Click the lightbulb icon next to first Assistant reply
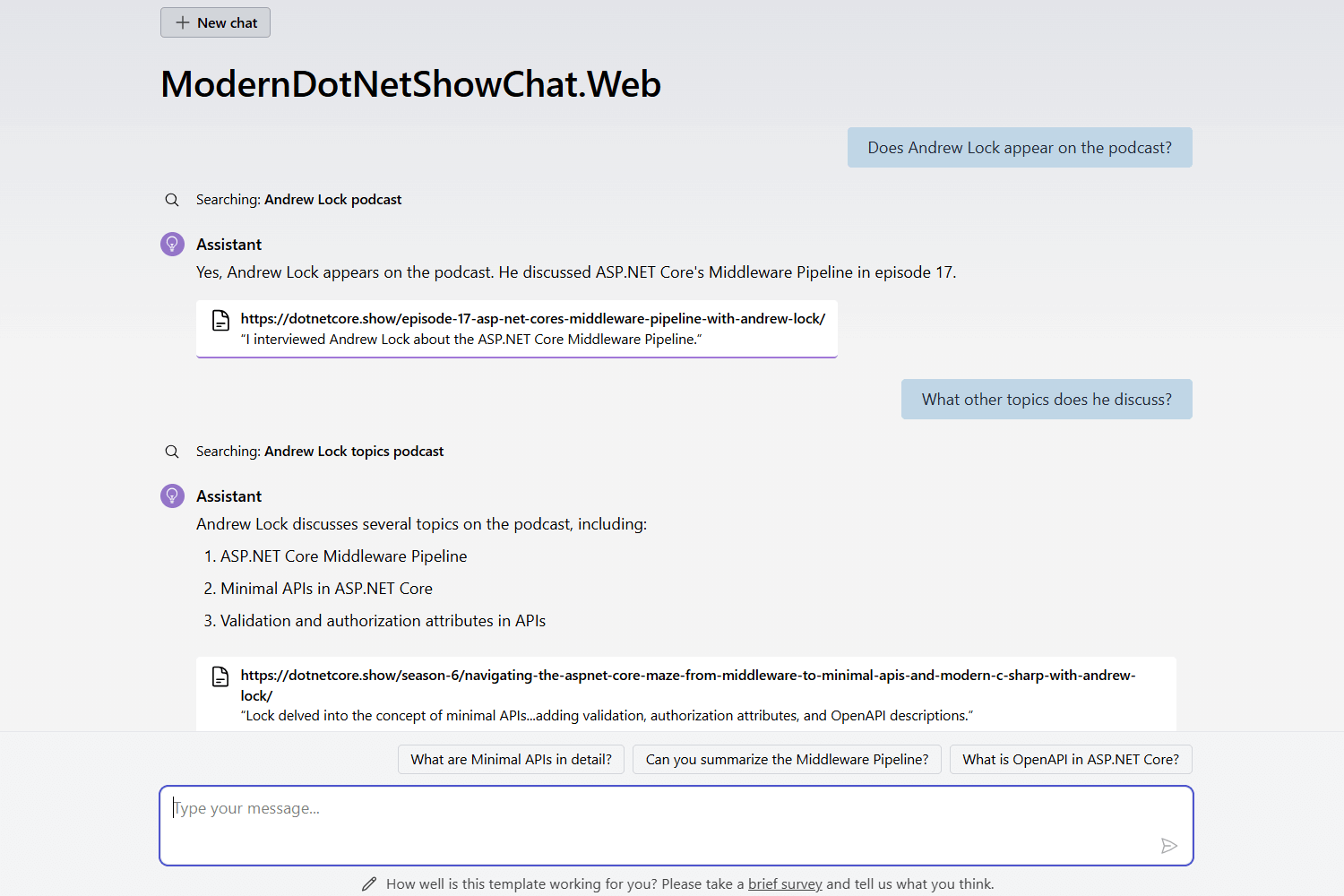 coord(171,243)
